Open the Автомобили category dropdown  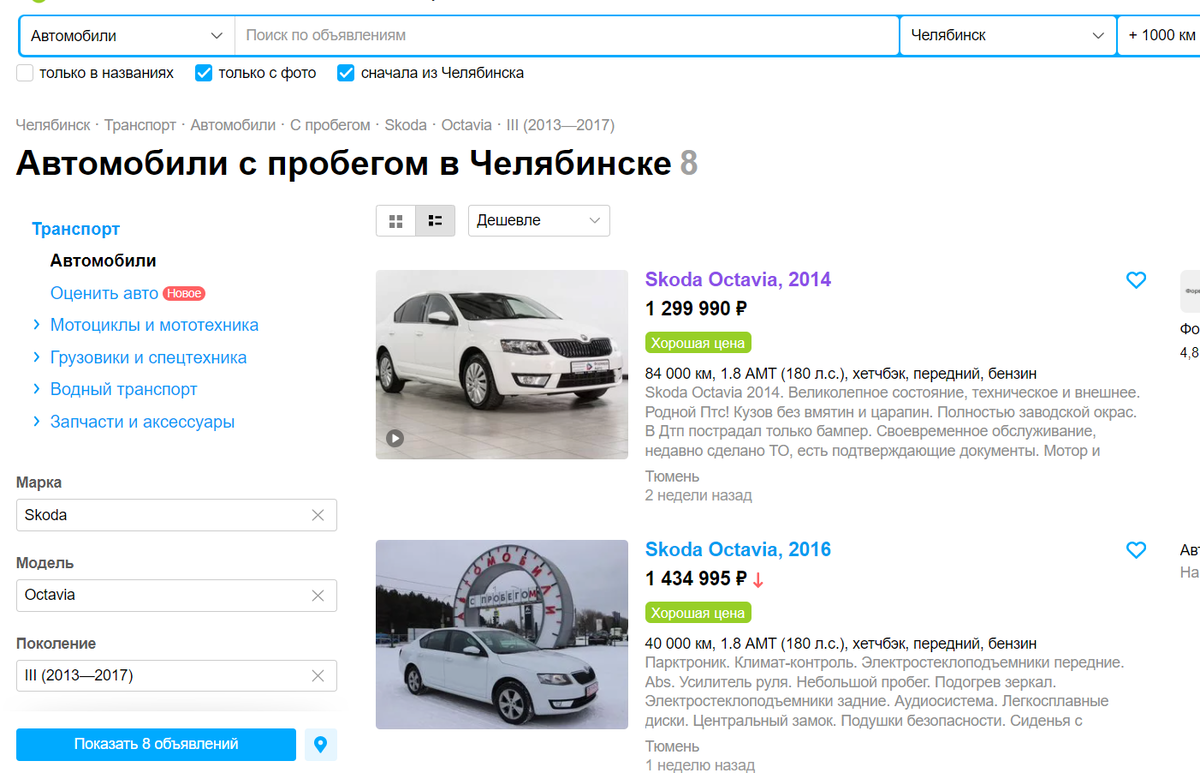127,35
